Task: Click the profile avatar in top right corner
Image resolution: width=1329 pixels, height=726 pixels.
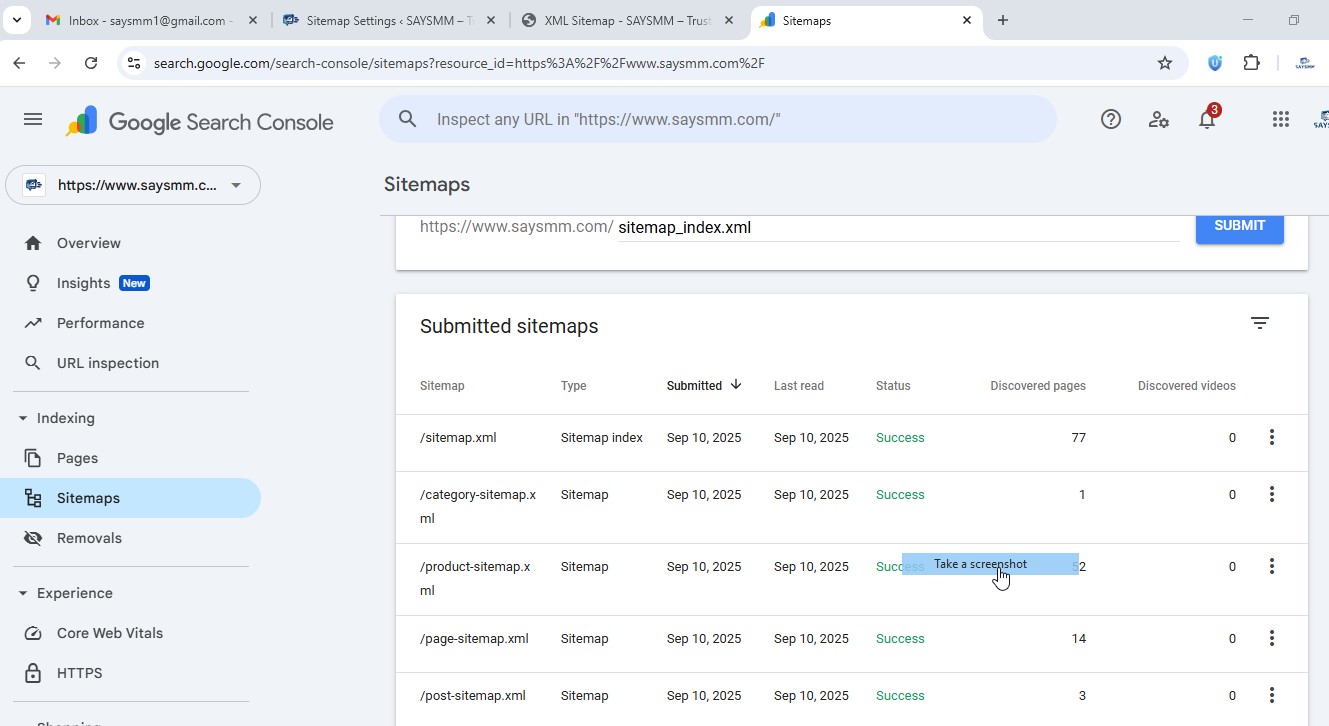Action: tap(1319, 119)
